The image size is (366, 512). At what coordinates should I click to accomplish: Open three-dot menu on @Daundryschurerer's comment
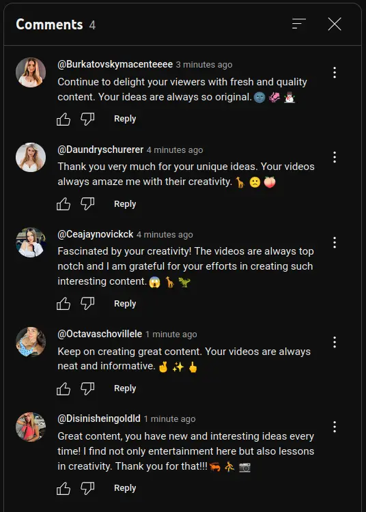[334, 157]
